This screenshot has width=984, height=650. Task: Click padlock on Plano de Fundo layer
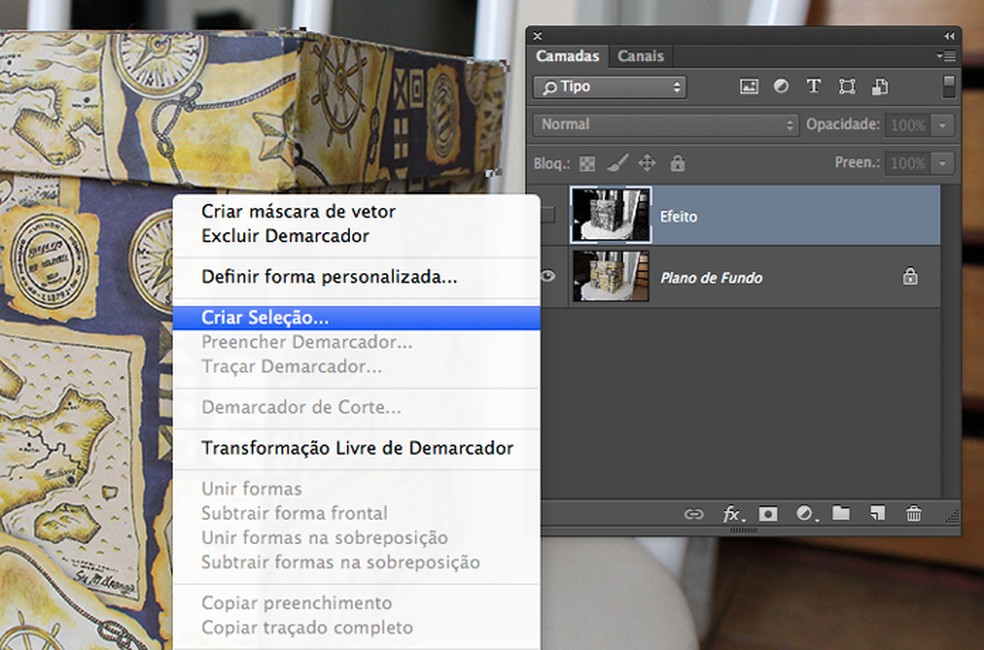910,276
